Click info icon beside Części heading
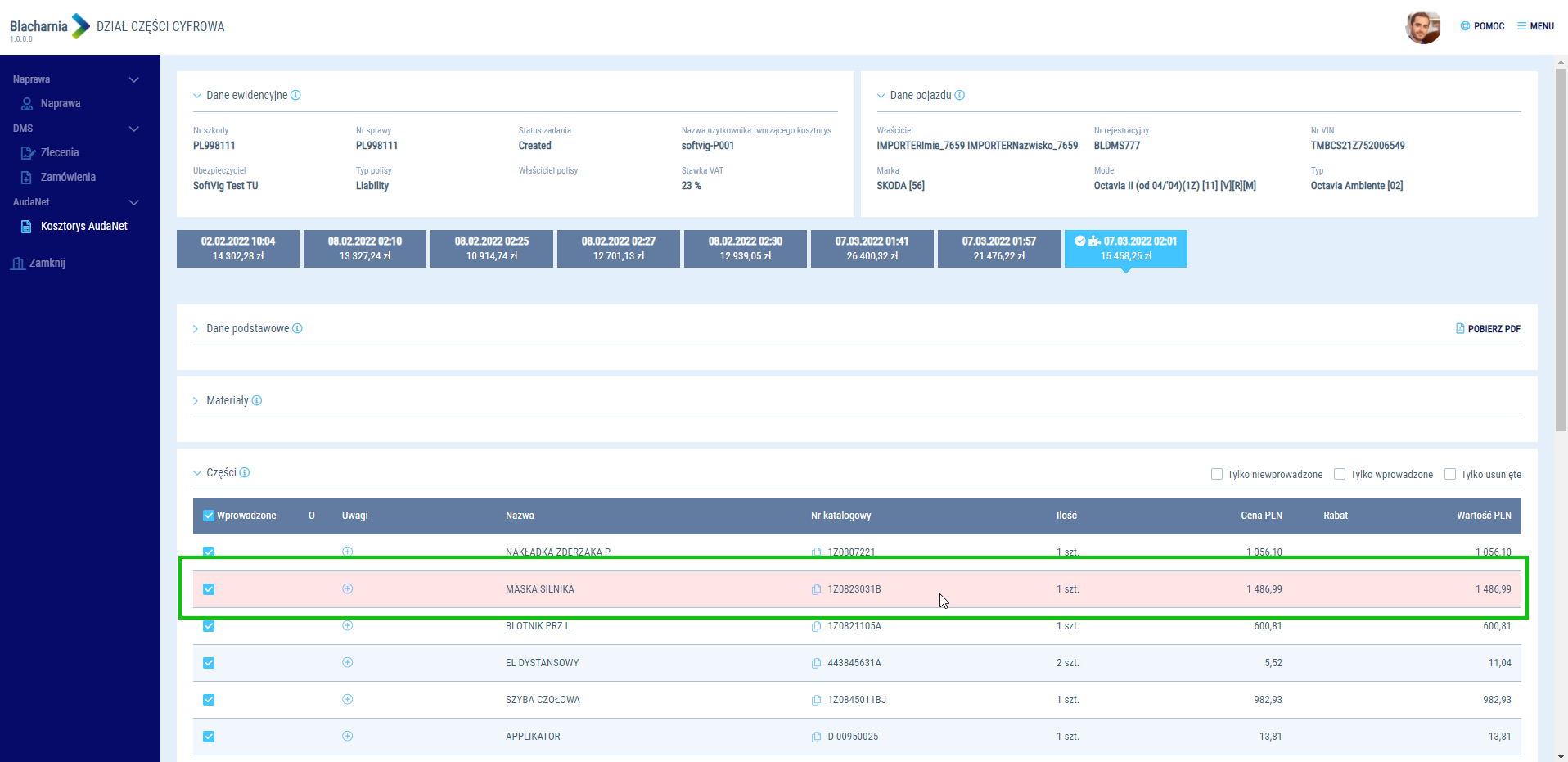The height and width of the screenshot is (762, 1568). (245, 473)
